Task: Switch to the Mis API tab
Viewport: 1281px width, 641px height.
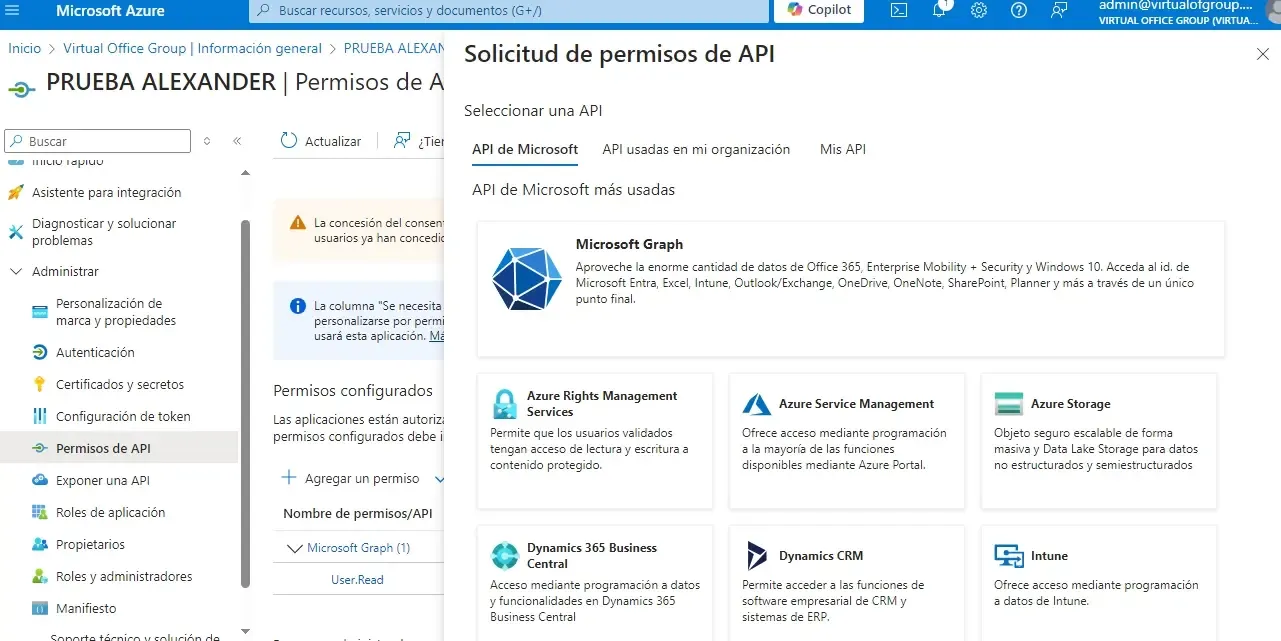Action: coord(842,149)
